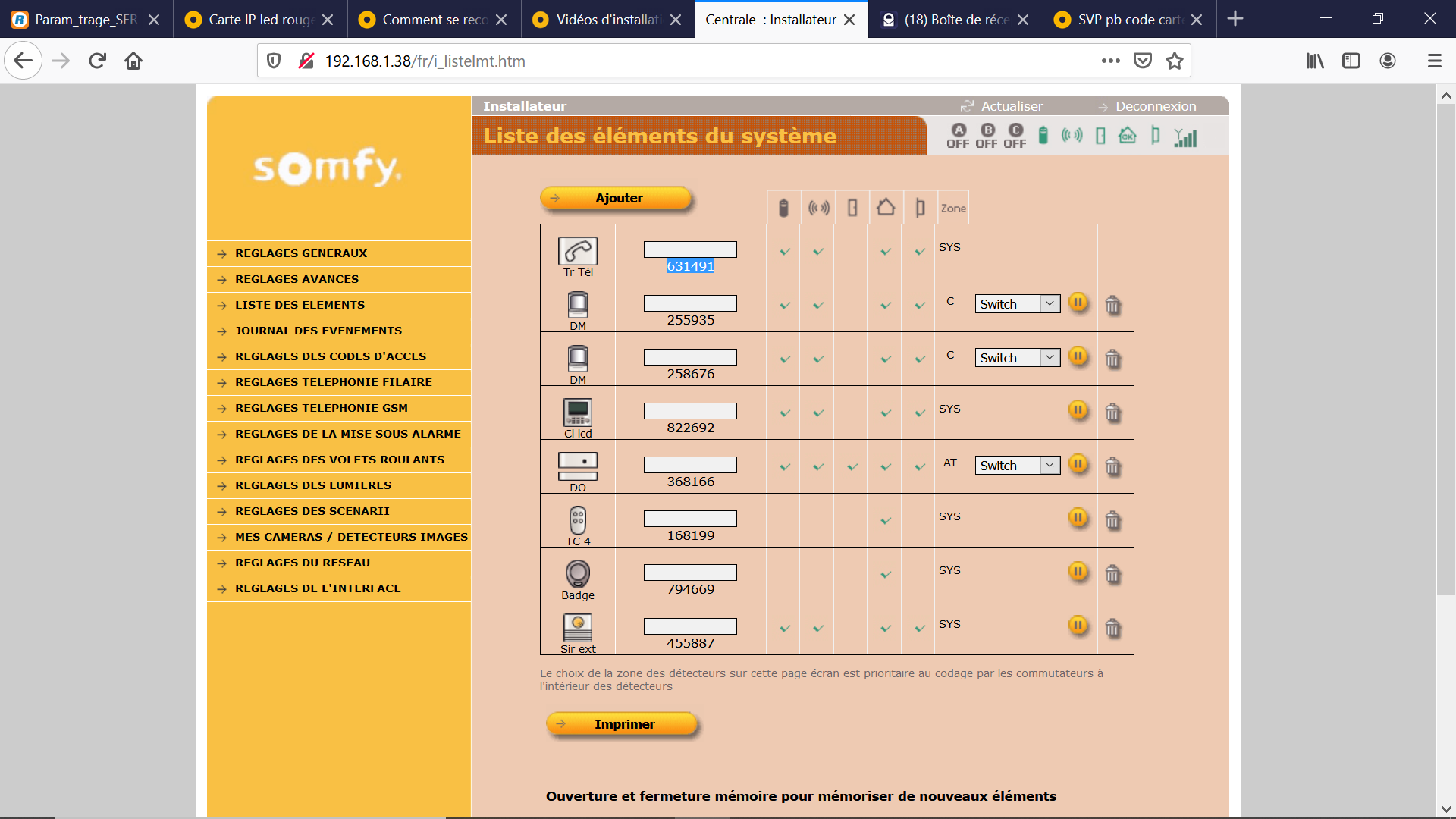Click the browser reload button

tap(97, 61)
